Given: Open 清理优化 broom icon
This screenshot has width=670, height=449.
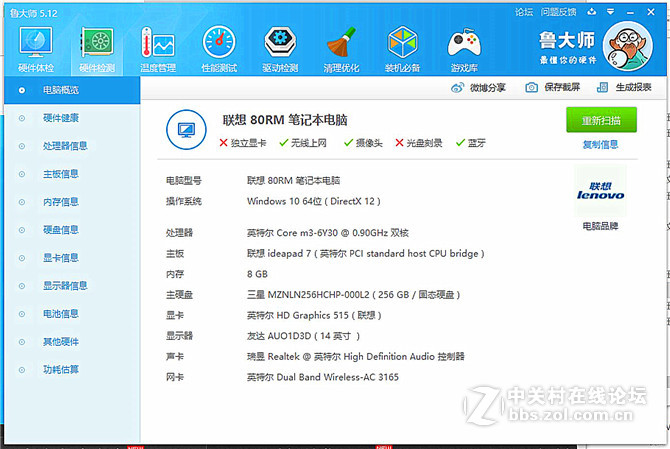Looking at the screenshot, I should 341,42.
